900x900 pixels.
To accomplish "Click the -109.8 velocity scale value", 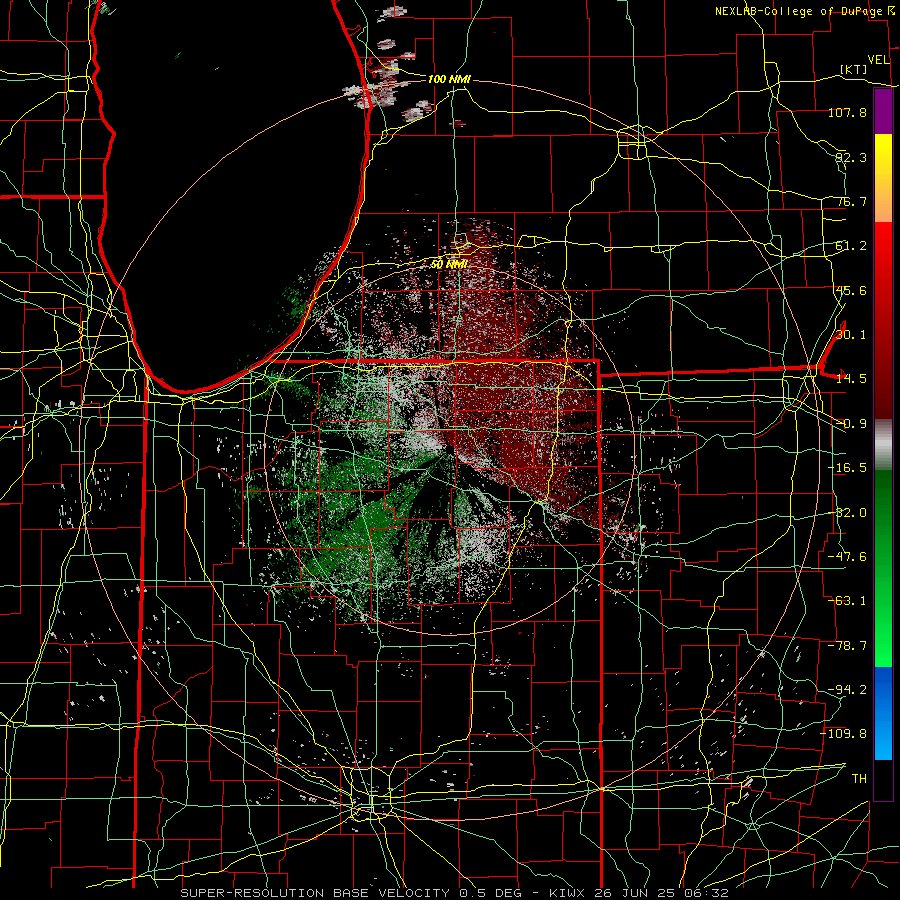I will coord(844,734).
